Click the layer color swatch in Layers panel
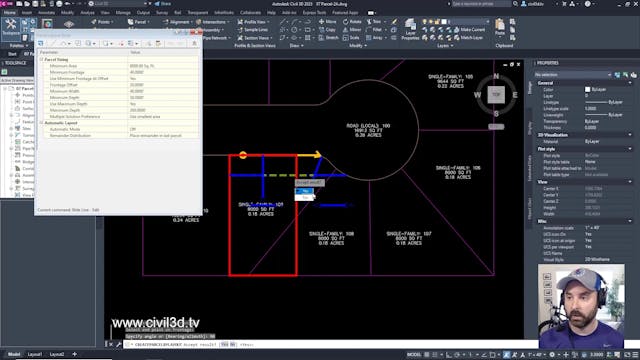 coord(444,22)
